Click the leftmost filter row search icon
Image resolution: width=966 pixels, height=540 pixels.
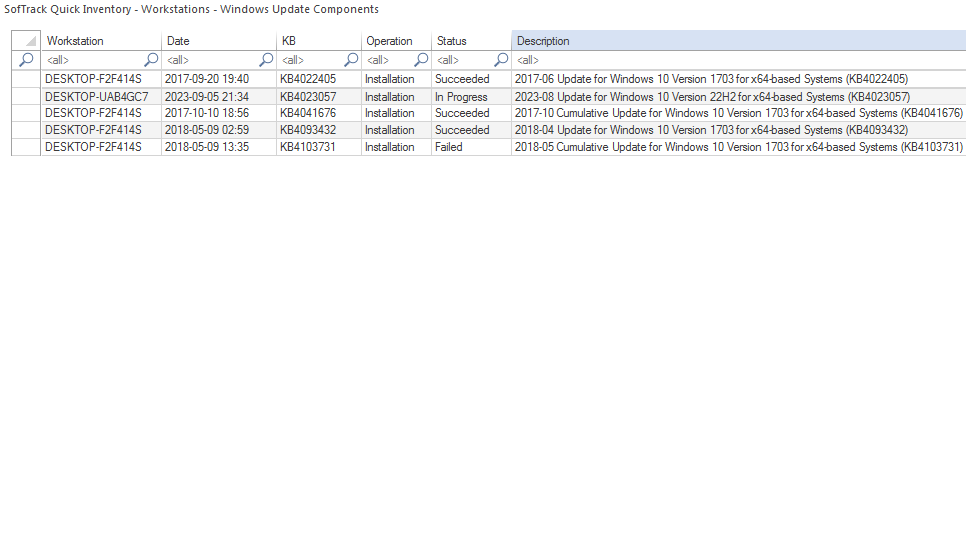(x=26, y=60)
